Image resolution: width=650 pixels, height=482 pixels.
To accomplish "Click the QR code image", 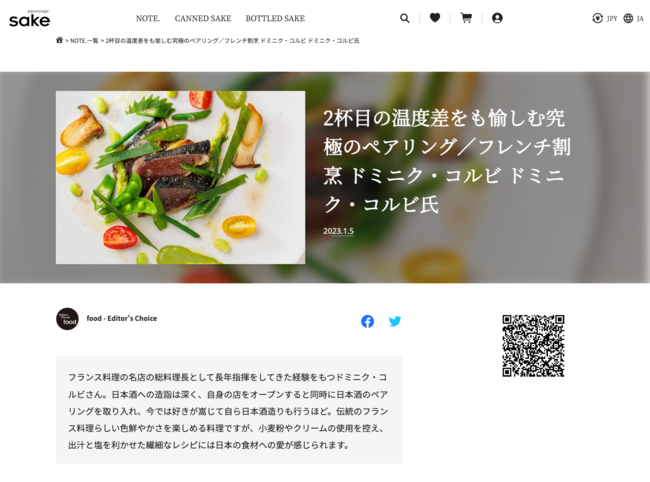I will (533, 346).
